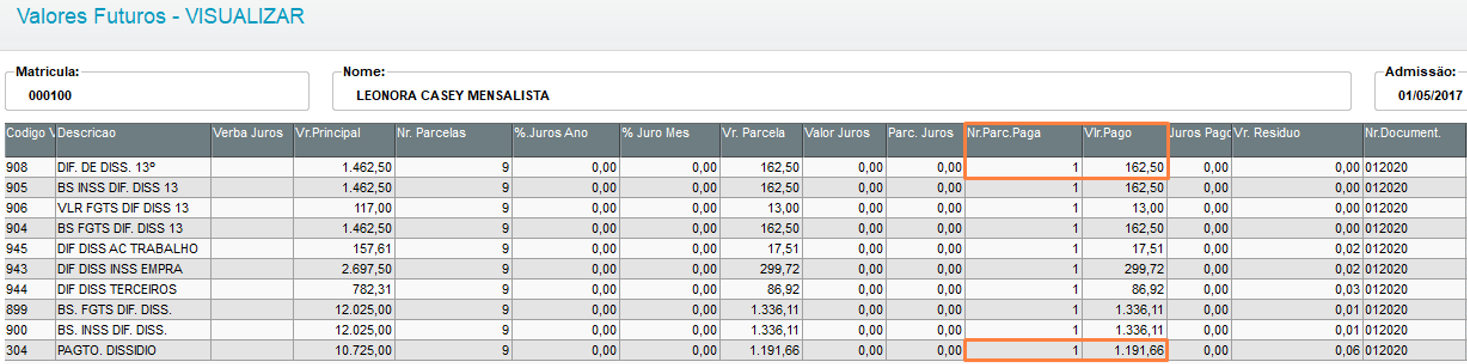Select row DIF. DE DISS. 13º
Image resolution: width=1467 pixels, height=364 pixels.
coord(735,168)
